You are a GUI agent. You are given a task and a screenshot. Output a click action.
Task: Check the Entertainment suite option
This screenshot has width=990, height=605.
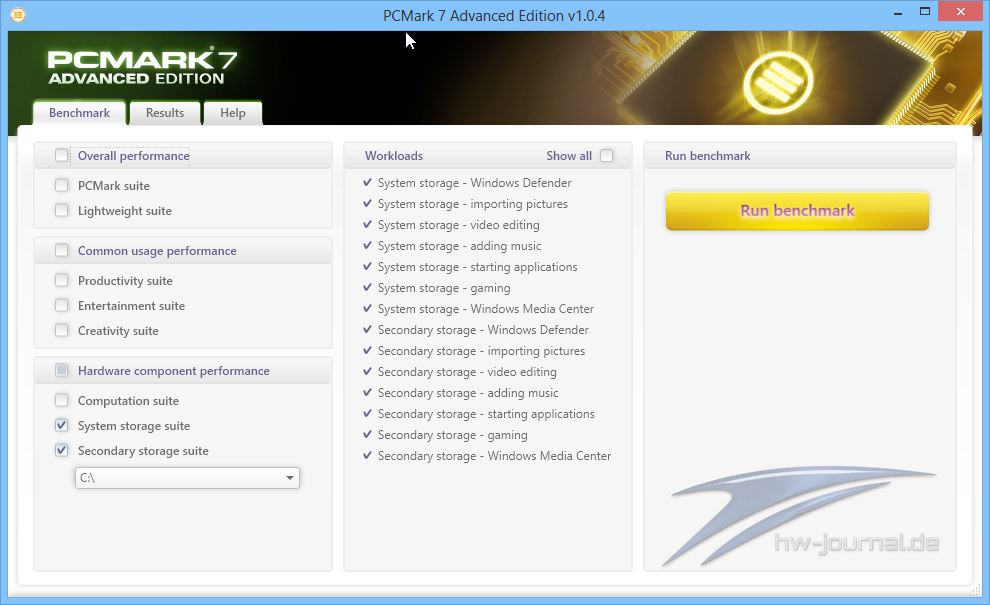(x=61, y=305)
